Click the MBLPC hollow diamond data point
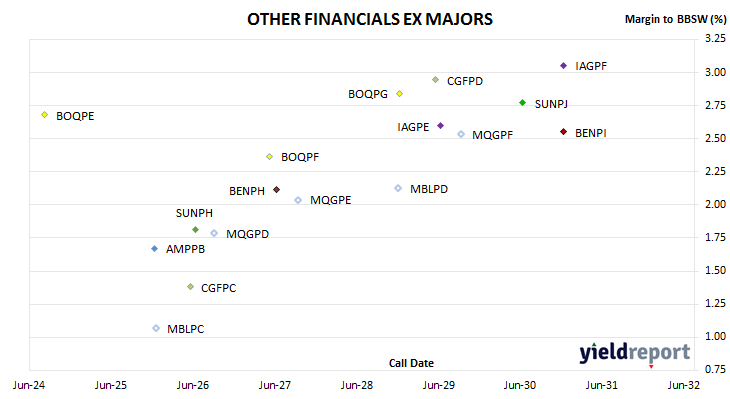The height and width of the screenshot is (399, 730). pyautogui.click(x=156, y=328)
